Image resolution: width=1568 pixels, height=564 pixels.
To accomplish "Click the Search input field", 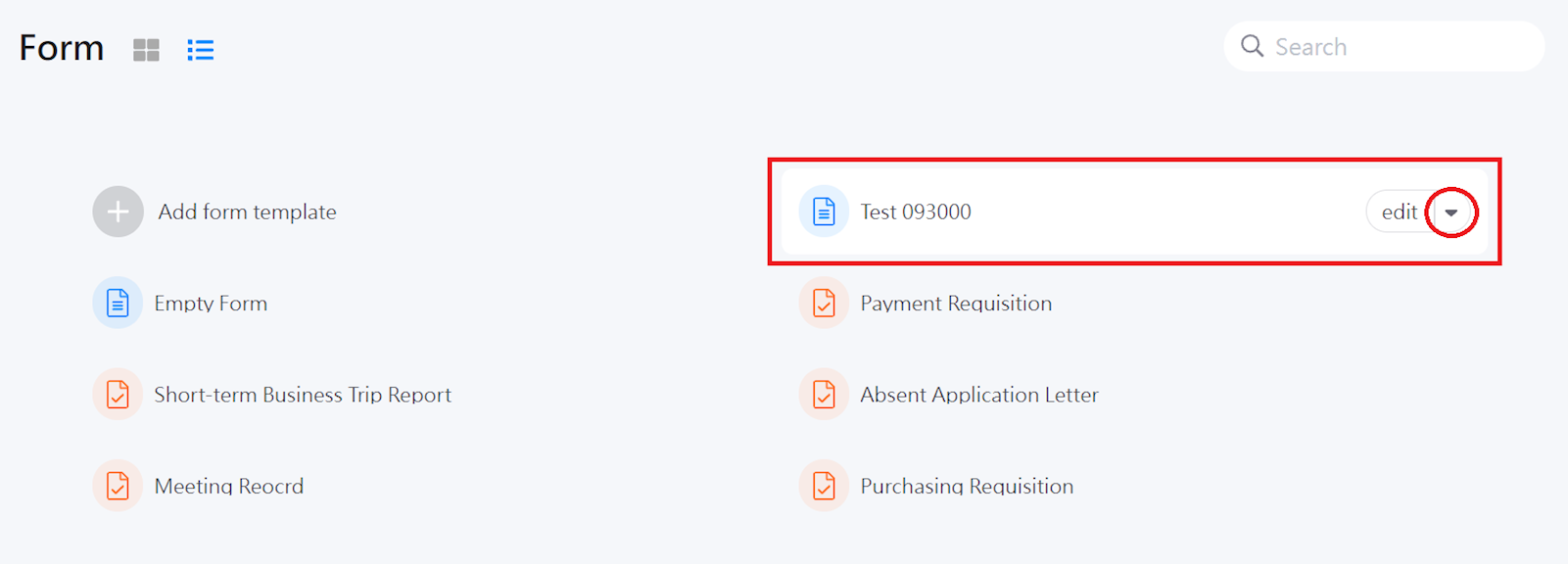I will 1401,47.
